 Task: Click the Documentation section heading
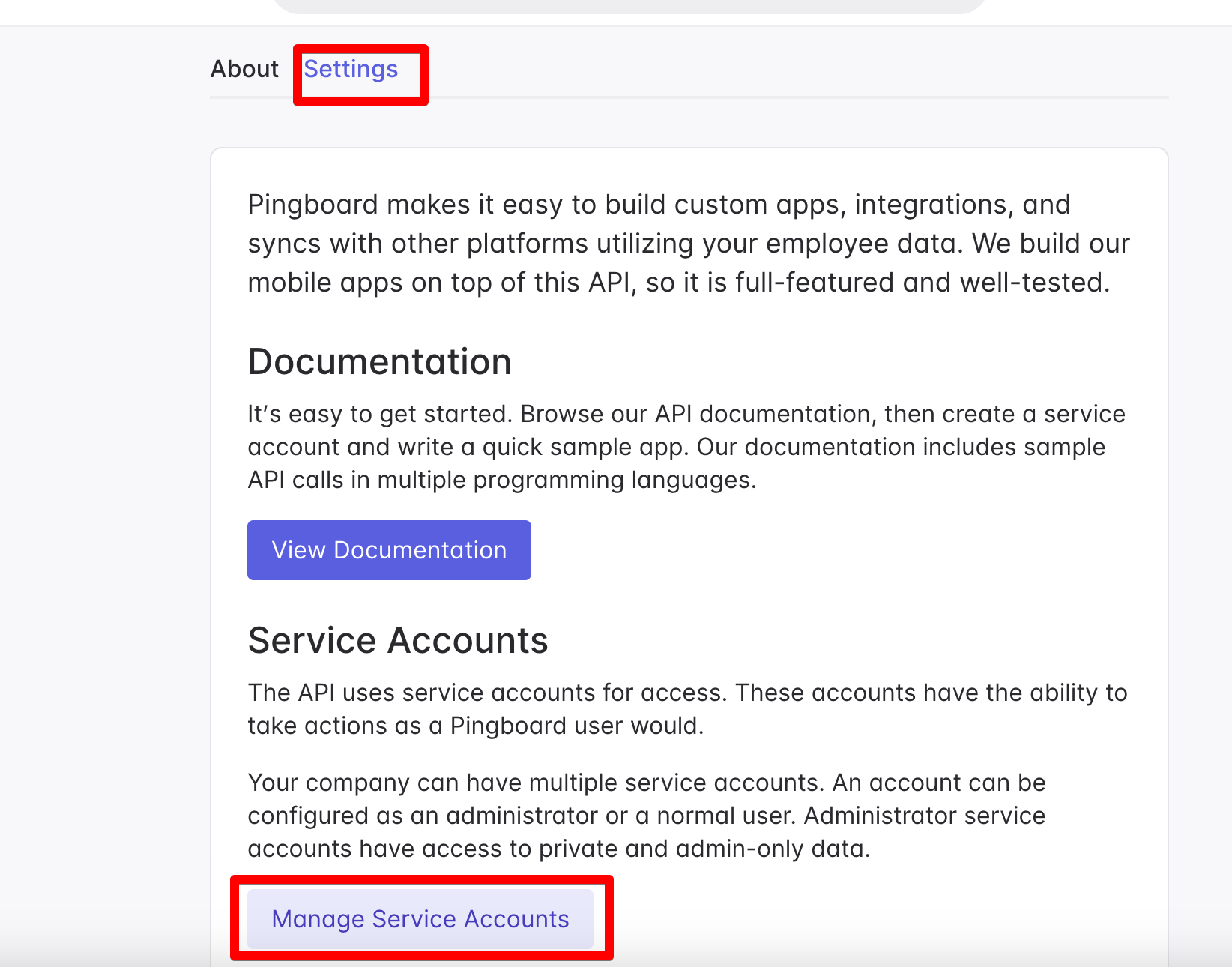click(x=379, y=362)
